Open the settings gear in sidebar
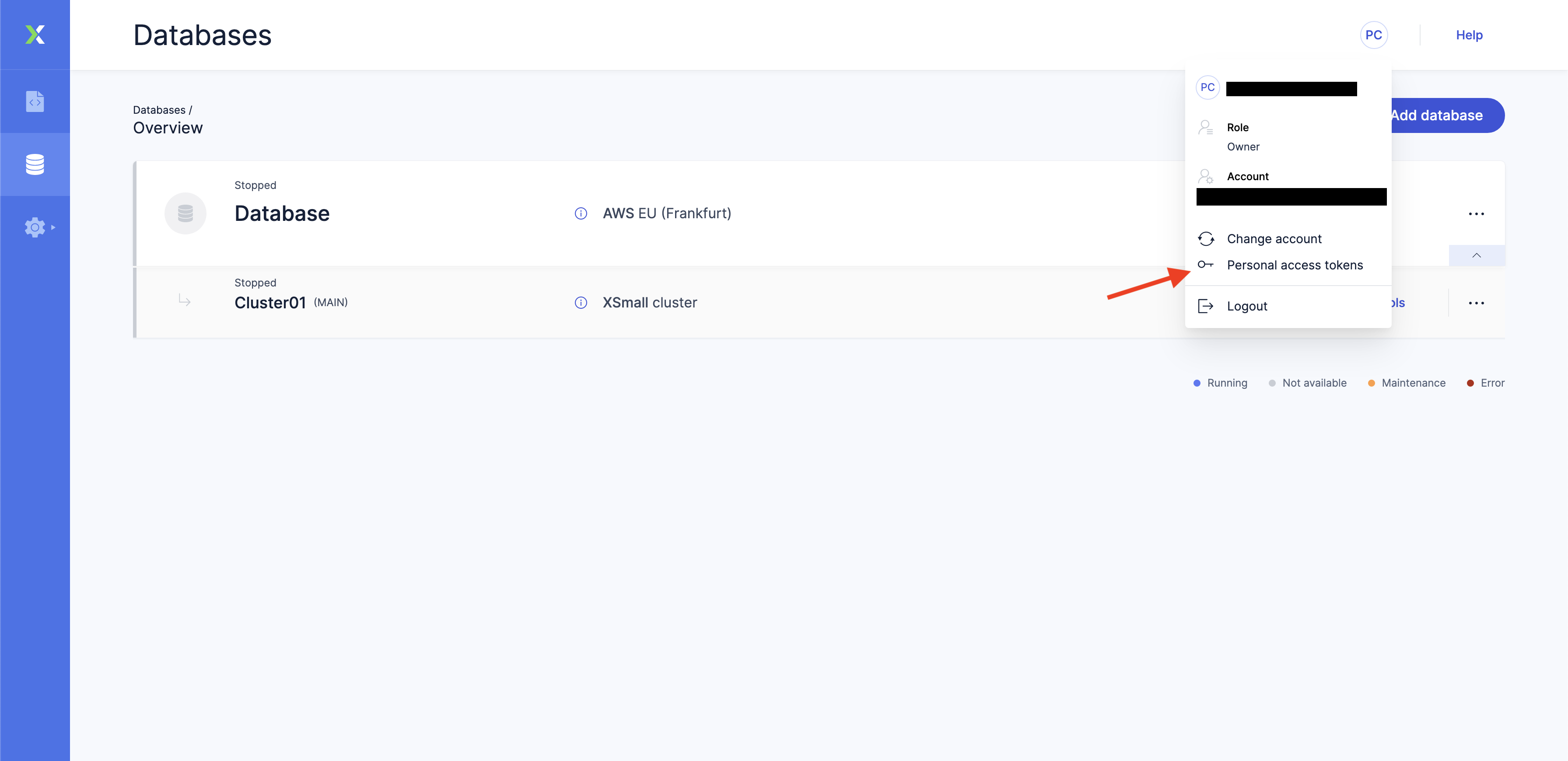The image size is (1568, 761). 35,227
